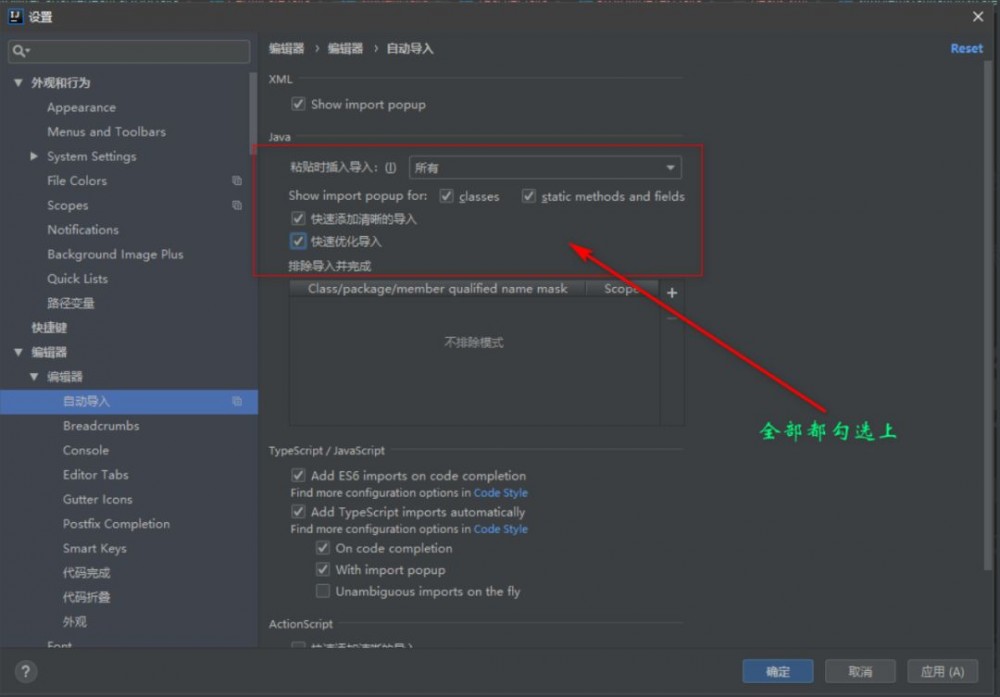Open the Code Style link under TypeScript imports

[501, 529]
